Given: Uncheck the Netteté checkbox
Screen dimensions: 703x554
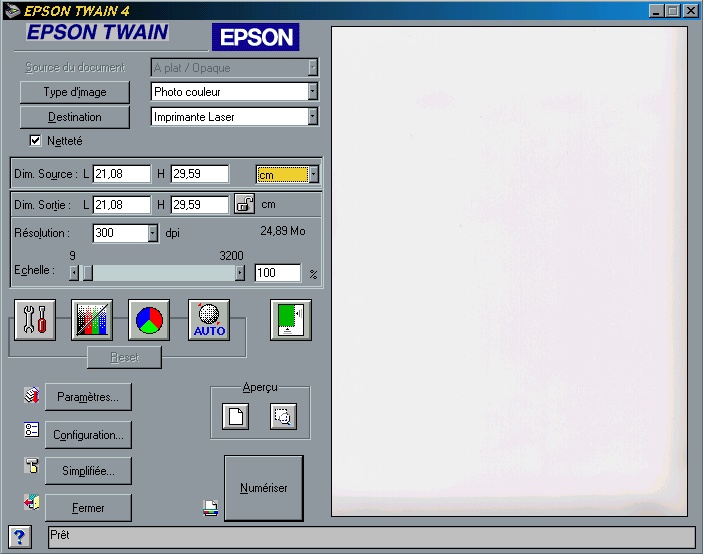Looking at the screenshot, I should (x=35, y=141).
